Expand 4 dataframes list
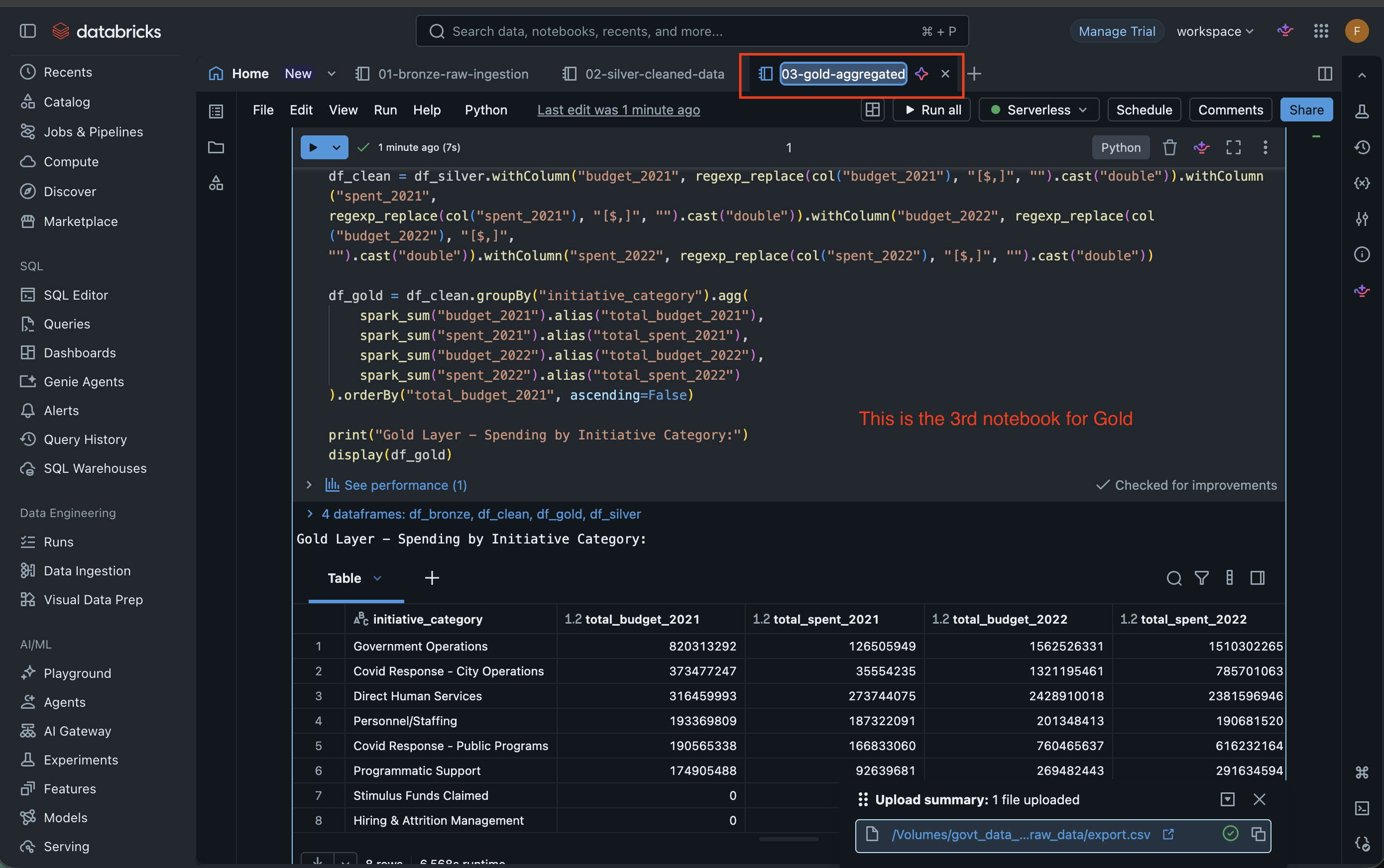 [x=310, y=514]
